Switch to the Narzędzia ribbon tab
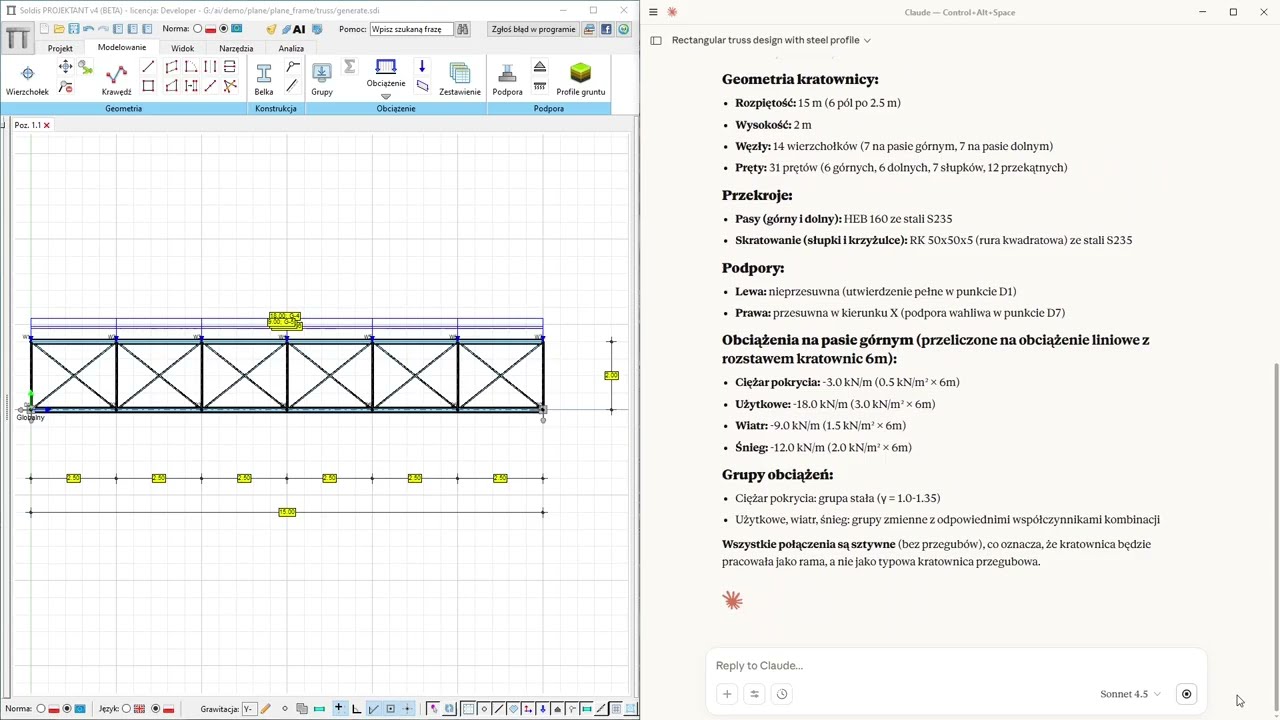 [x=236, y=48]
